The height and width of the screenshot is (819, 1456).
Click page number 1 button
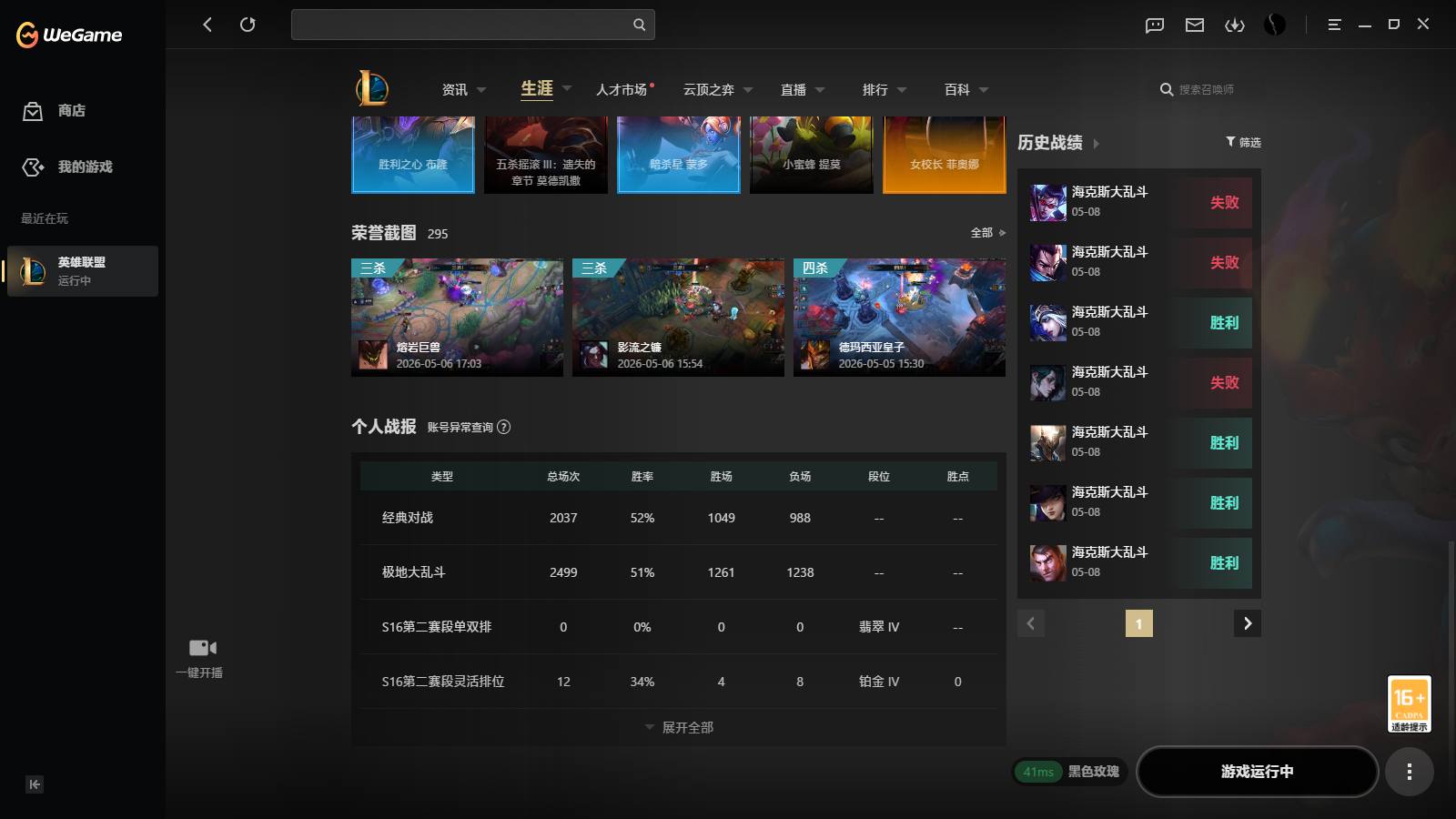pyautogui.click(x=1138, y=623)
